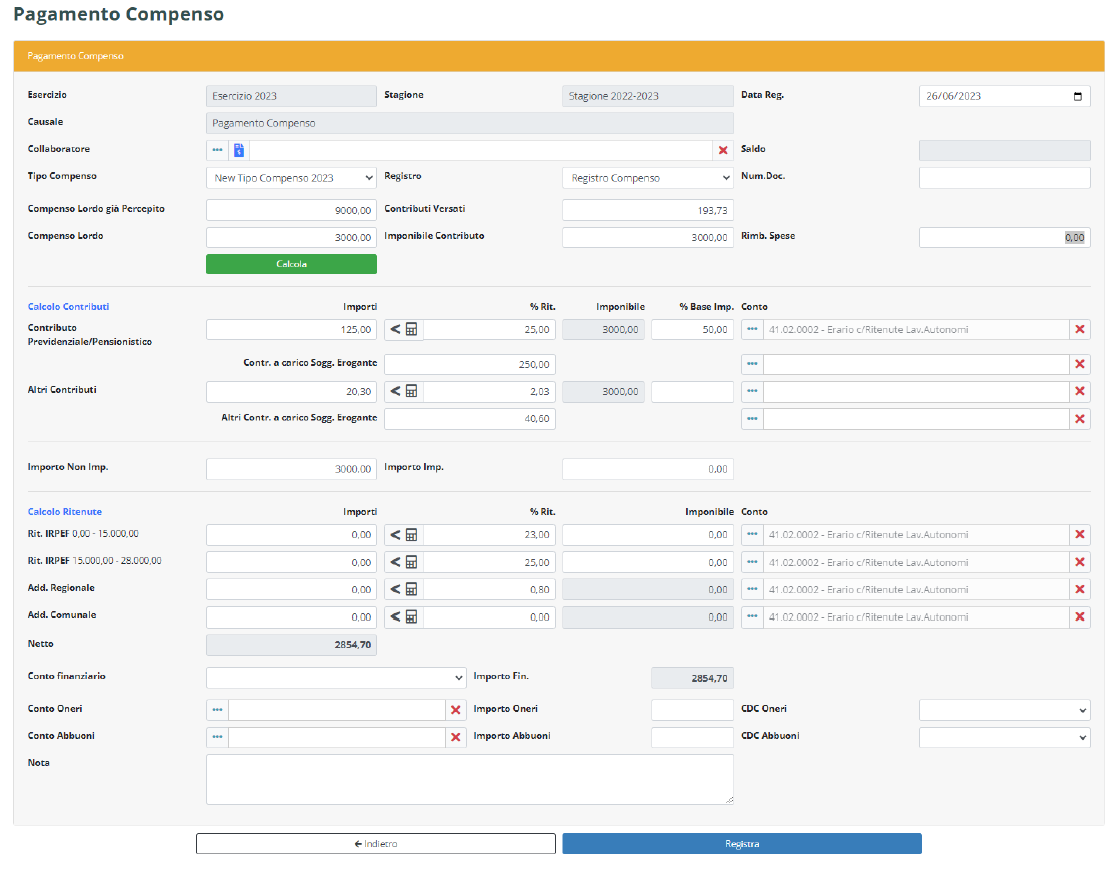Expand the Conto finanziario dropdown
1117x870 pixels.
click(336, 678)
